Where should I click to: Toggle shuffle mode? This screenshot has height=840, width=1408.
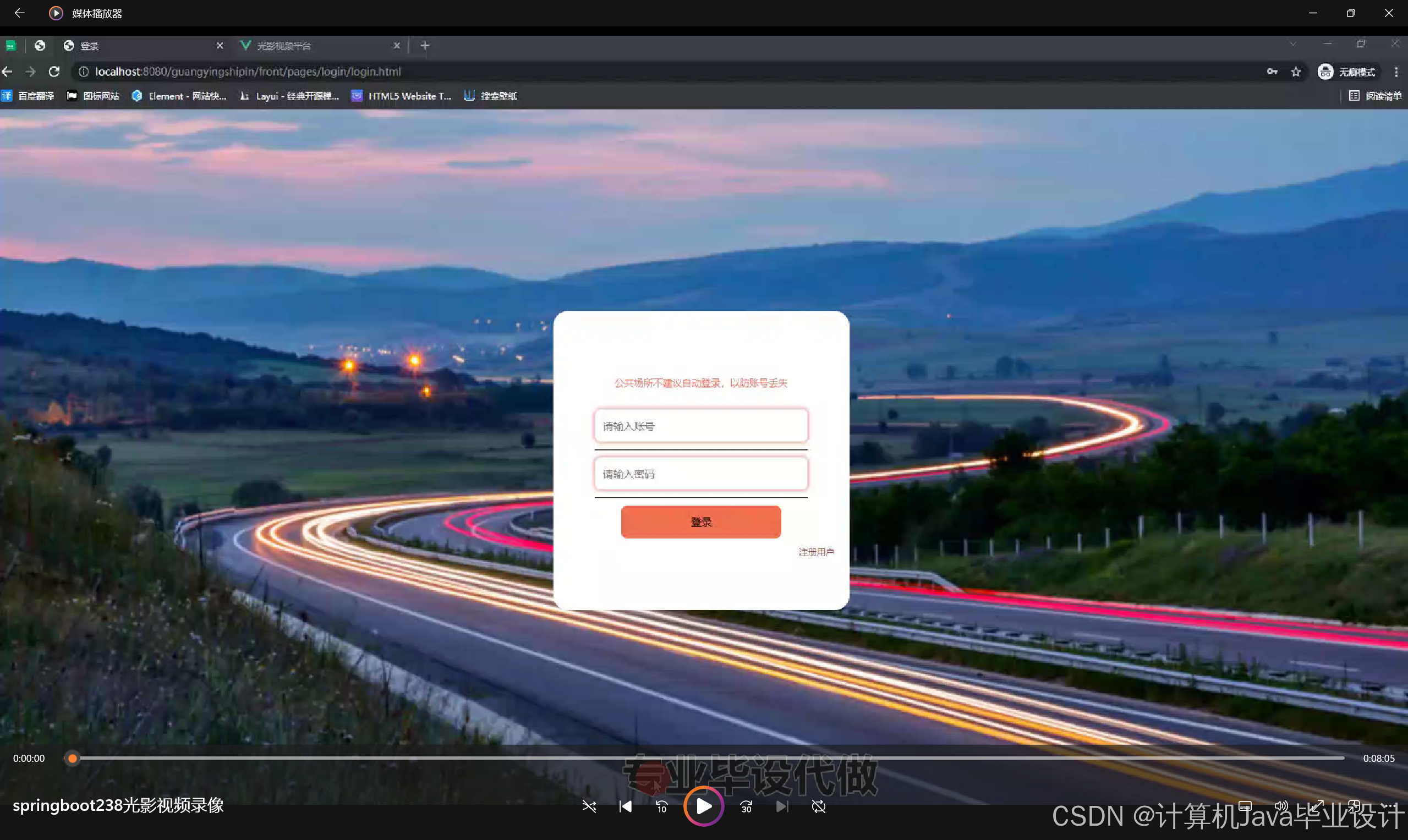589,806
